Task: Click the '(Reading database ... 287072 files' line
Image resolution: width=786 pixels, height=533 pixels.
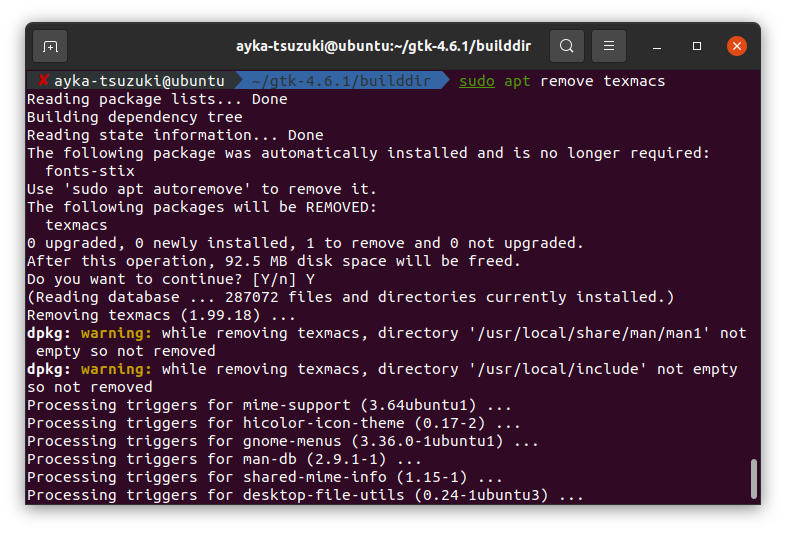Action: [350, 297]
